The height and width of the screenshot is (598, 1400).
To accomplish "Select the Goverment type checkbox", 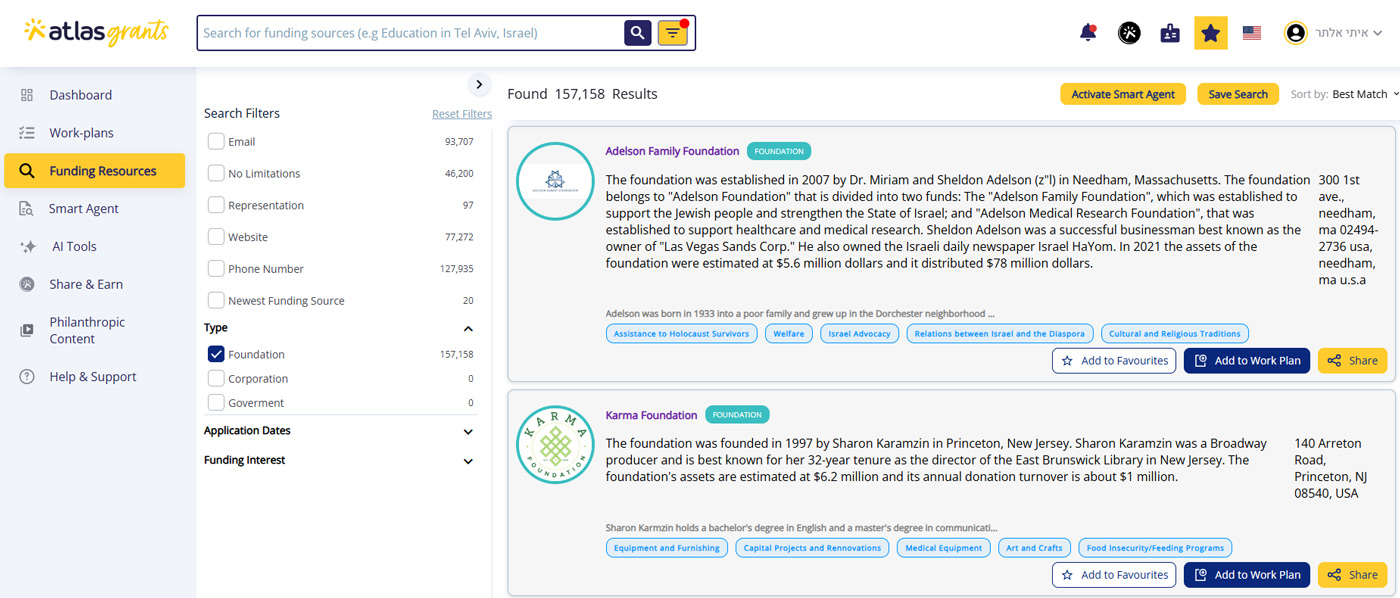I will (x=216, y=403).
